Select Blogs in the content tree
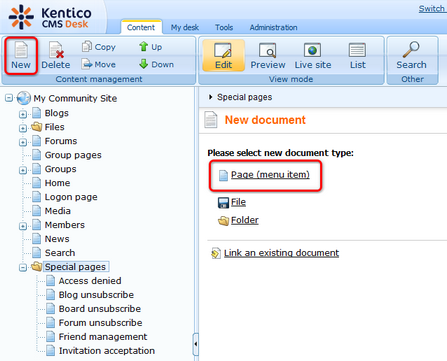Screen dimensions: 447x361 click(57, 113)
